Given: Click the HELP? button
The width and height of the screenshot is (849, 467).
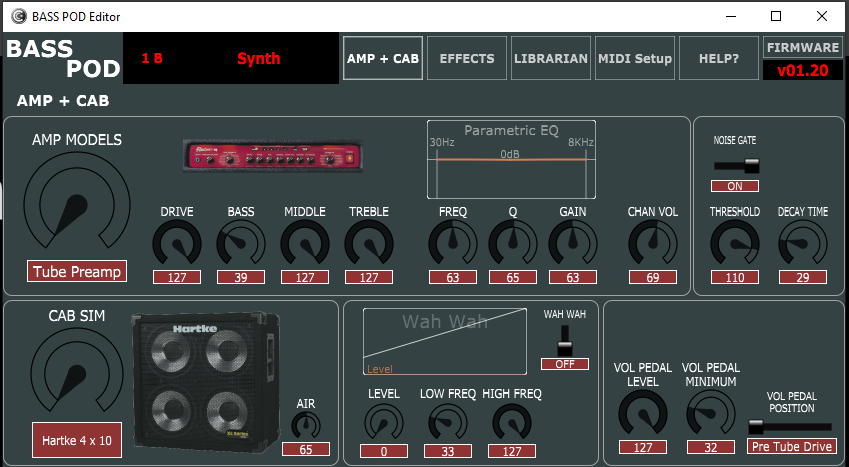Looking at the screenshot, I should [x=719, y=58].
